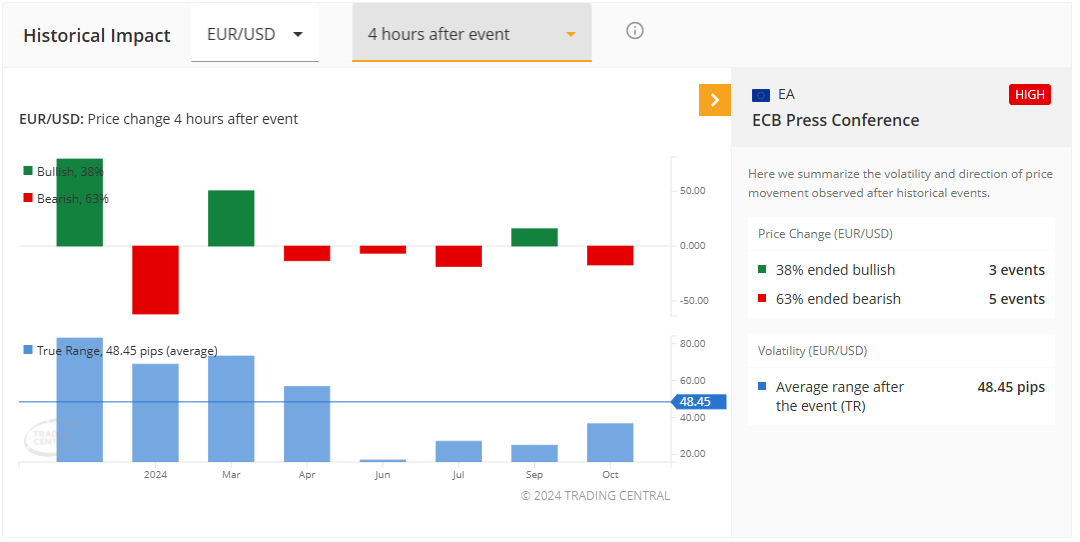The height and width of the screenshot is (542, 1080).
Task: Click the '5 events' value
Action: coord(1017,299)
